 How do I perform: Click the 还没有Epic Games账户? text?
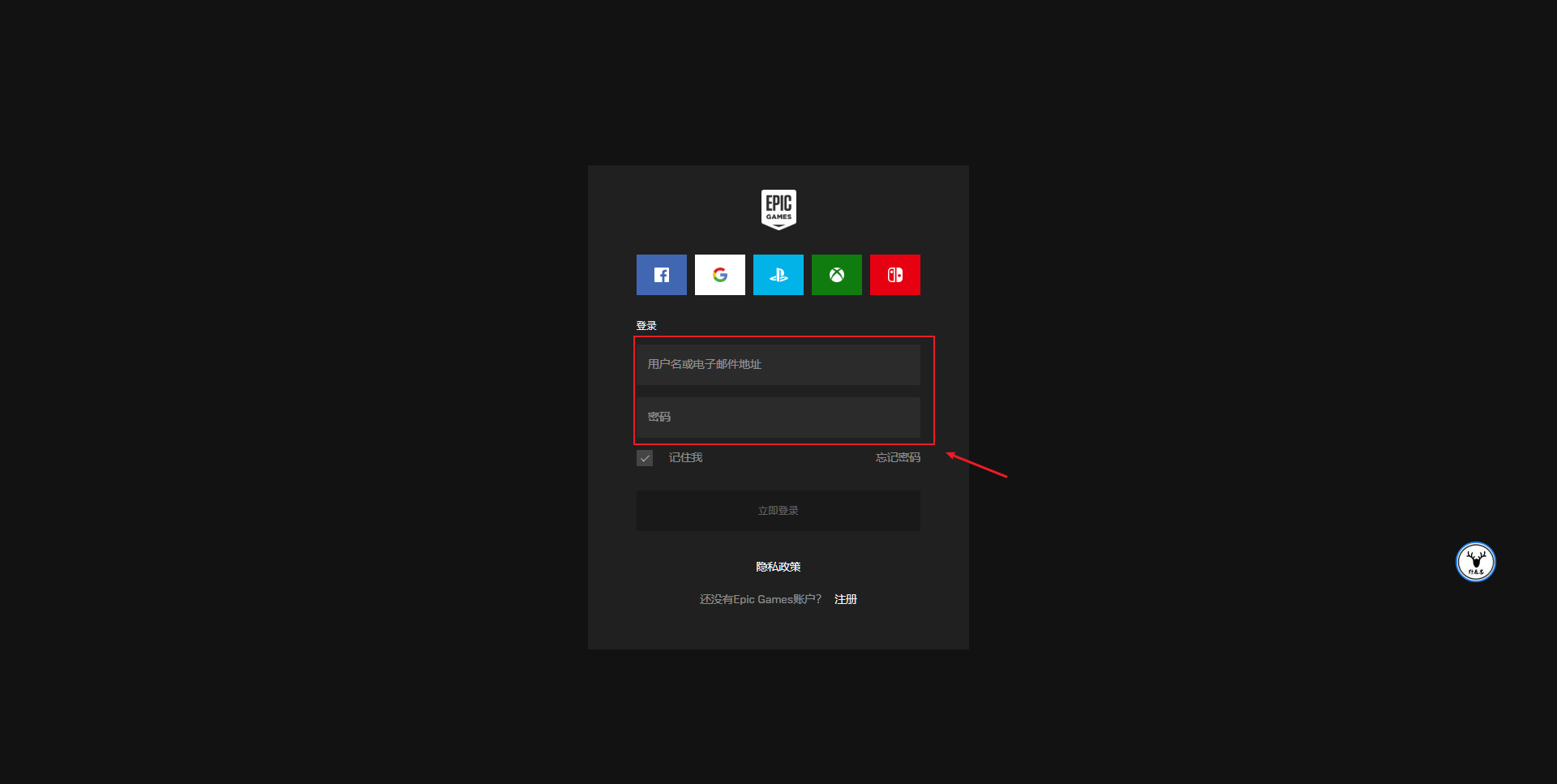coord(761,599)
